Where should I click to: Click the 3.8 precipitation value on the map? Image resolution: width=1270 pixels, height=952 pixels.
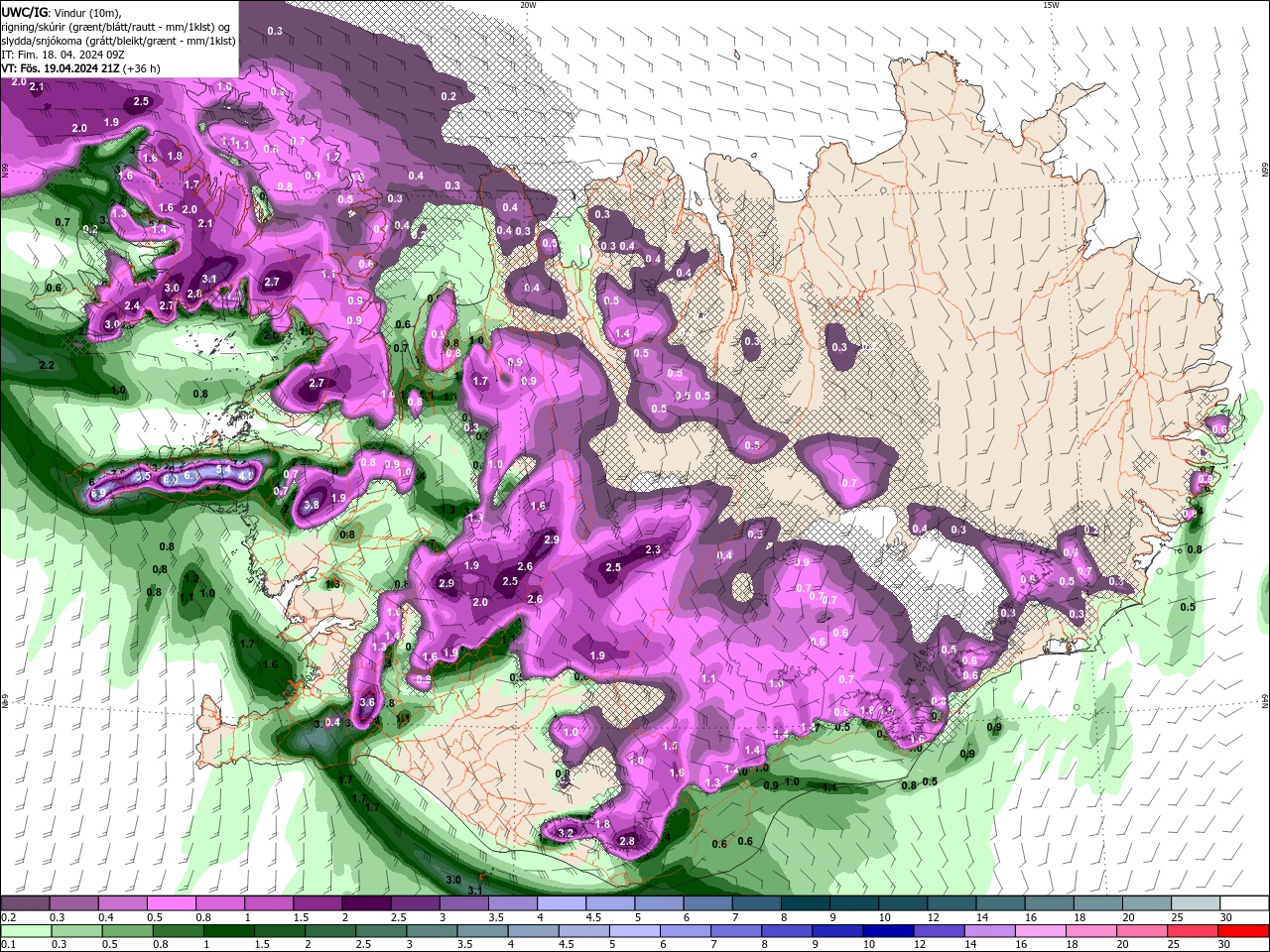point(312,505)
